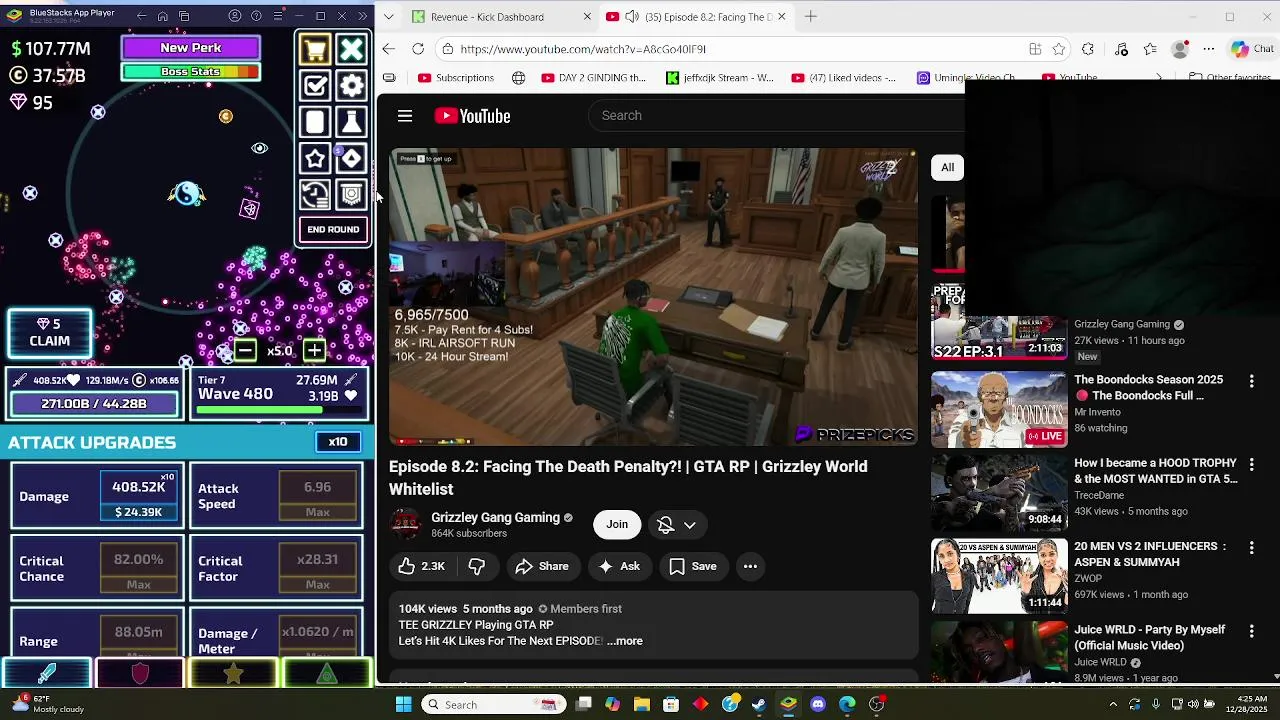This screenshot has width=1280, height=720.
Task: Expand notification bell dropdown
Action: [690, 525]
